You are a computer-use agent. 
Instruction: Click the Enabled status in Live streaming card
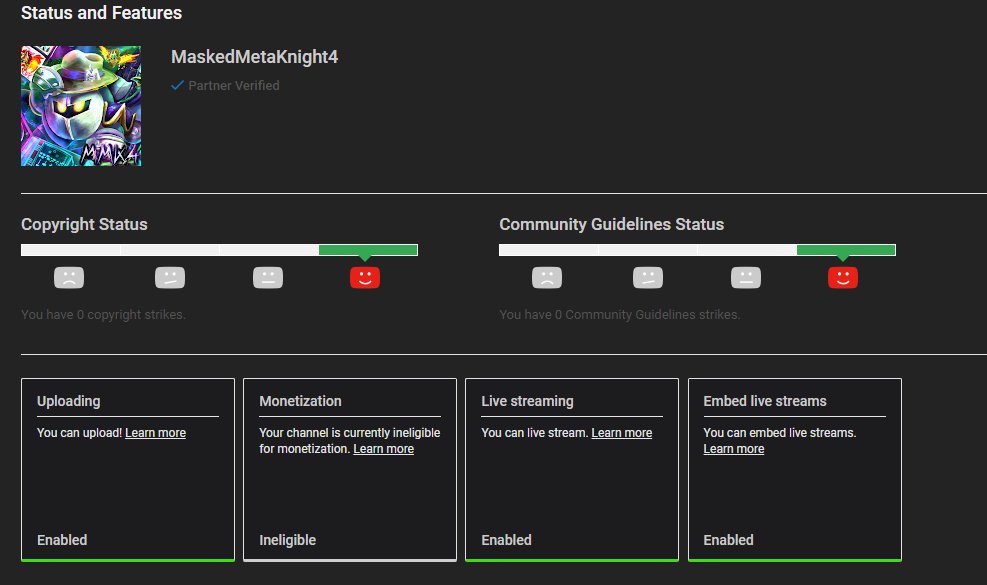point(507,540)
